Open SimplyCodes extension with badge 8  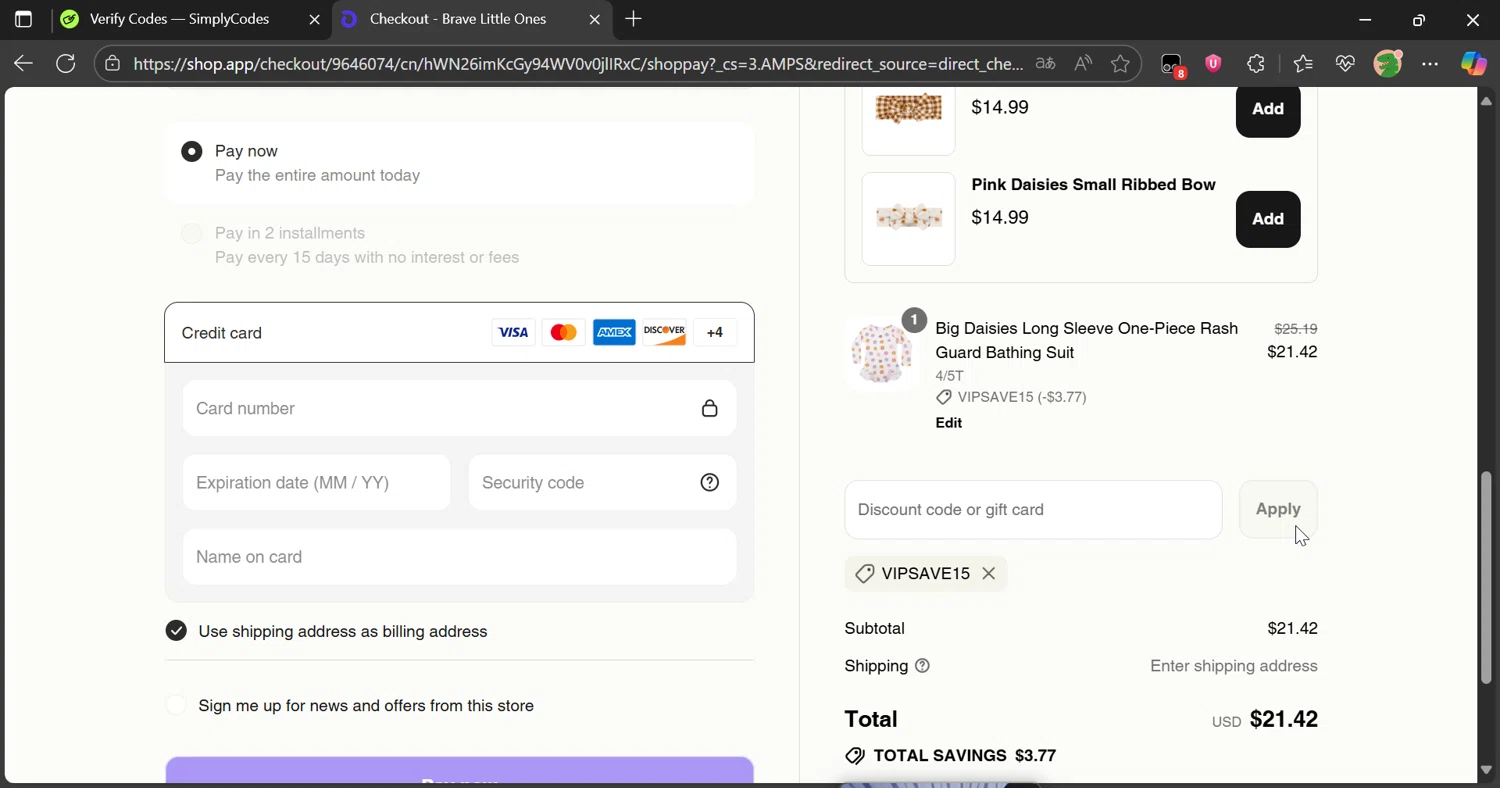pyautogui.click(x=1172, y=65)
